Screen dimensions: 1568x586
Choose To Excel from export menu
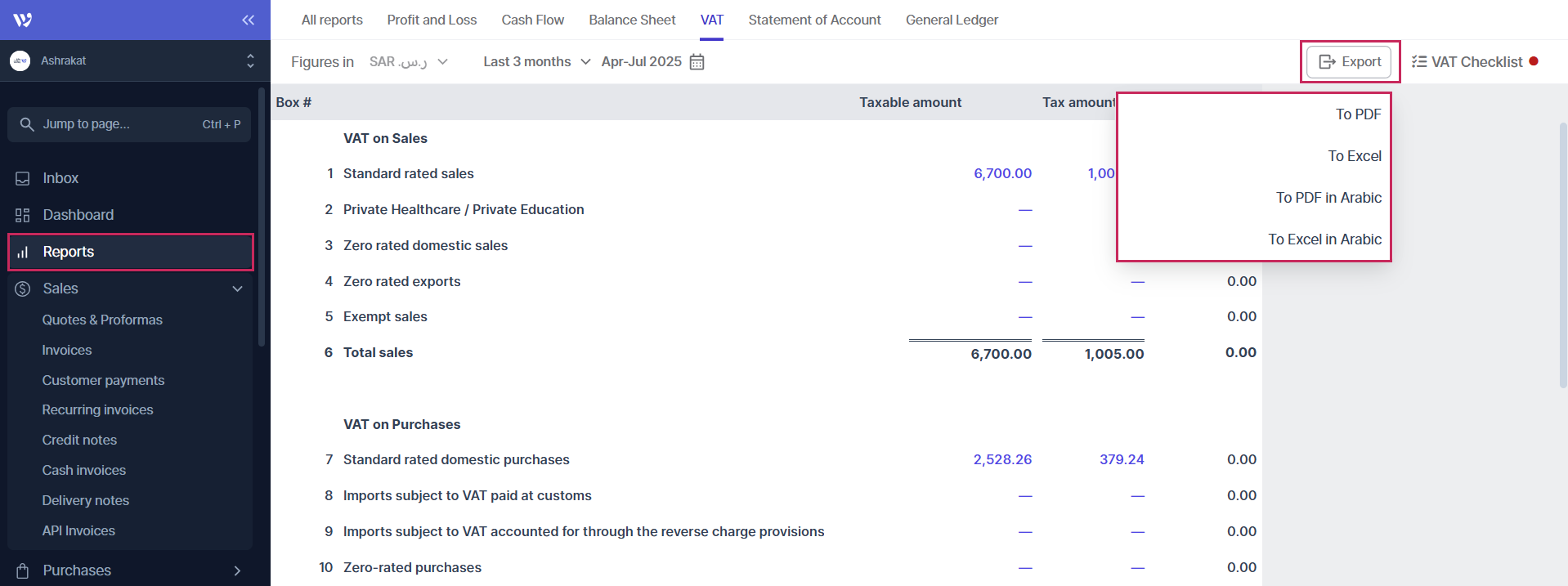tap(1354, 156)
